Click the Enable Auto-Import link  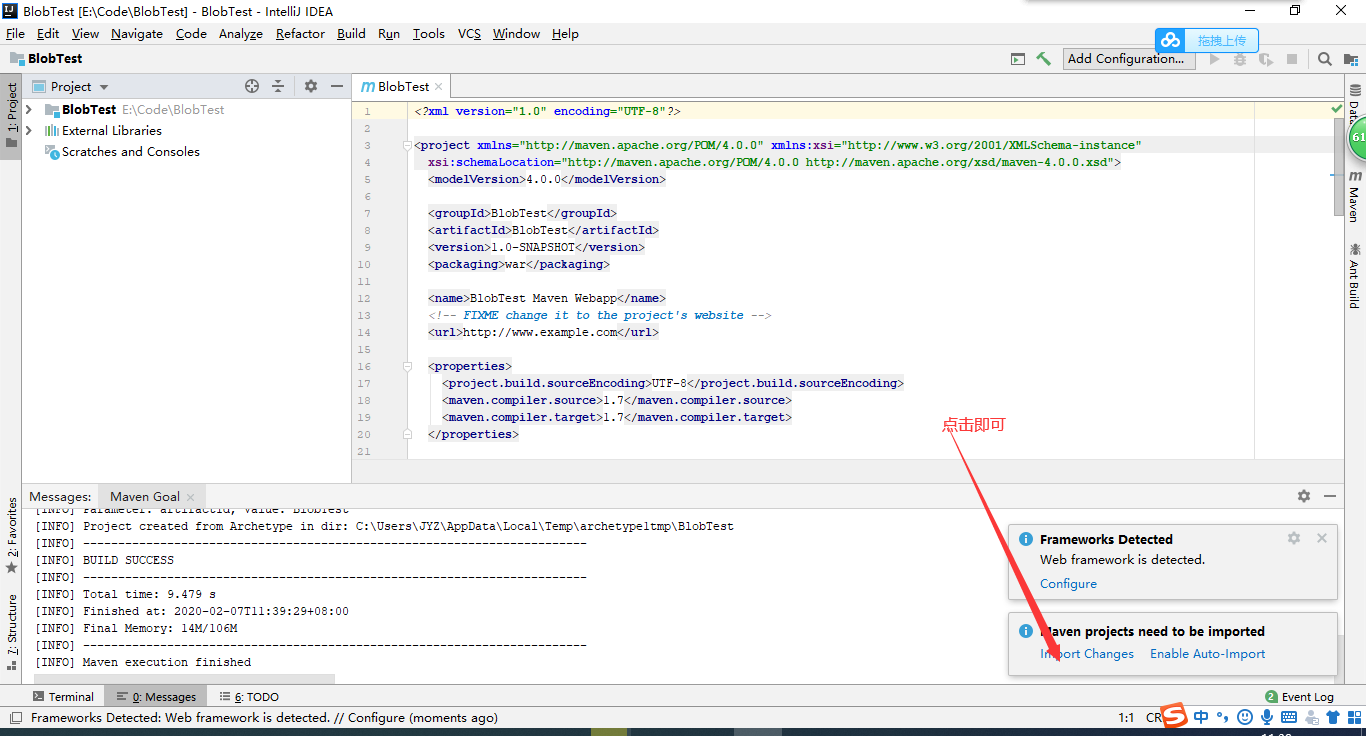(1207, 654)
